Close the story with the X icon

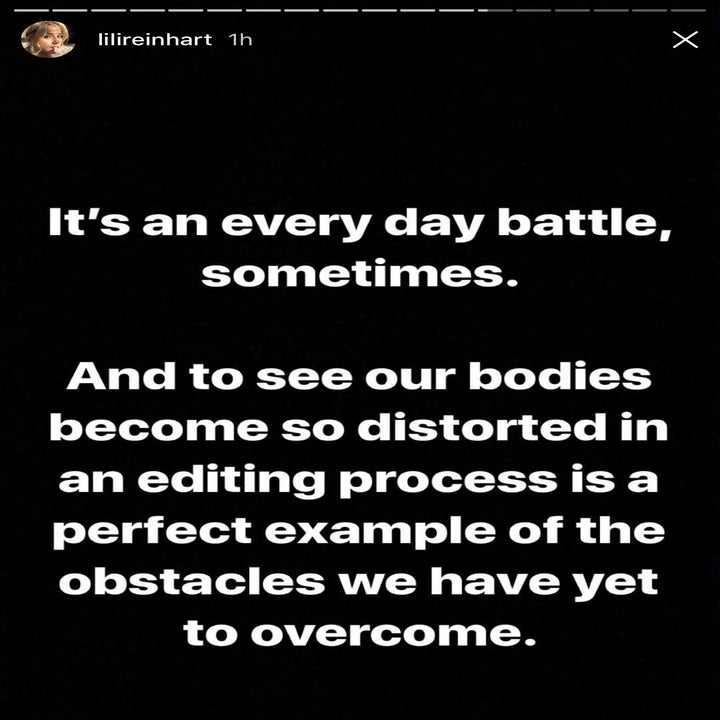(x=685, y=39)
